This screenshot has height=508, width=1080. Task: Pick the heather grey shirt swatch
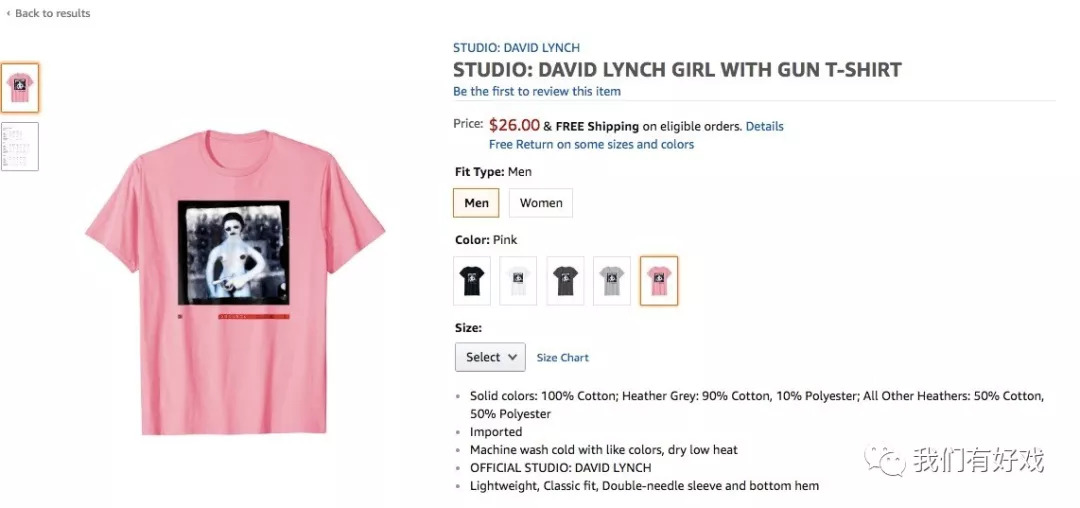coord(612,281)
